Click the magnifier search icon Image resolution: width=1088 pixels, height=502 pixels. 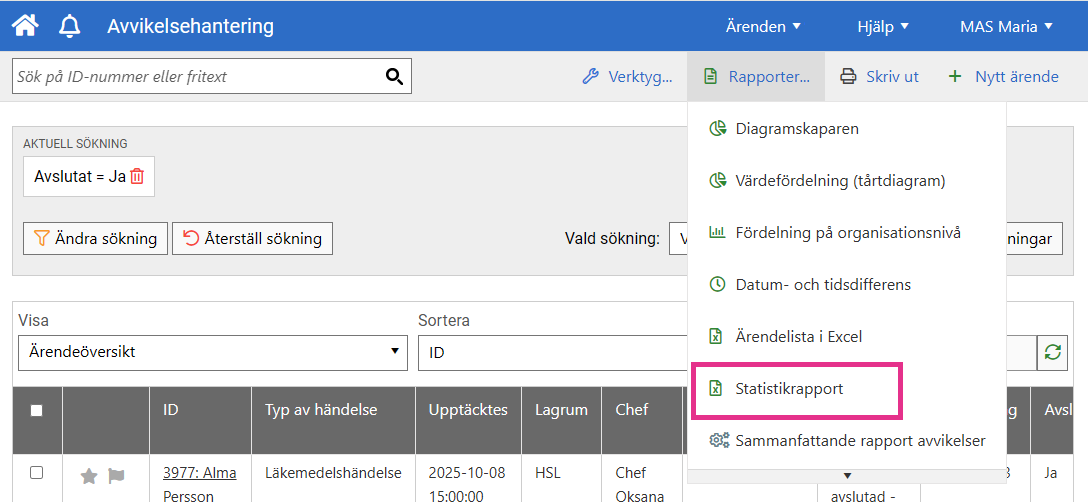(394, 76)
